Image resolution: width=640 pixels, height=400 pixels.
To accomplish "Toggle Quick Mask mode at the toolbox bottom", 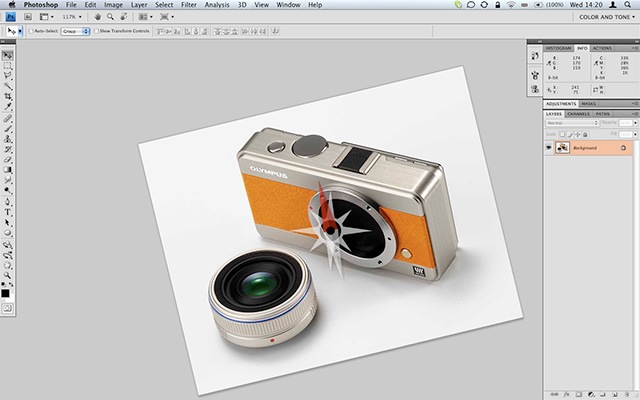I will point(8,309).
